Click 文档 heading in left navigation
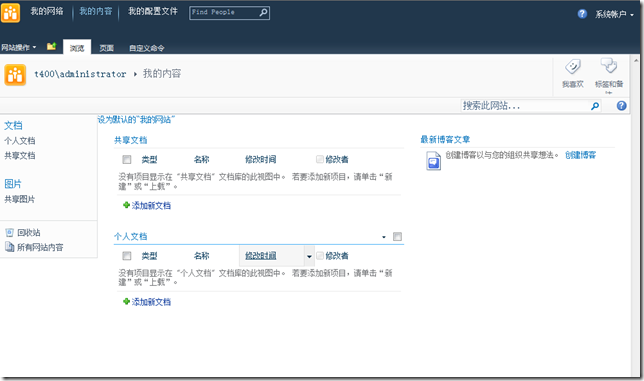Viewport: 644px width, 381px height. coord(13,125)
